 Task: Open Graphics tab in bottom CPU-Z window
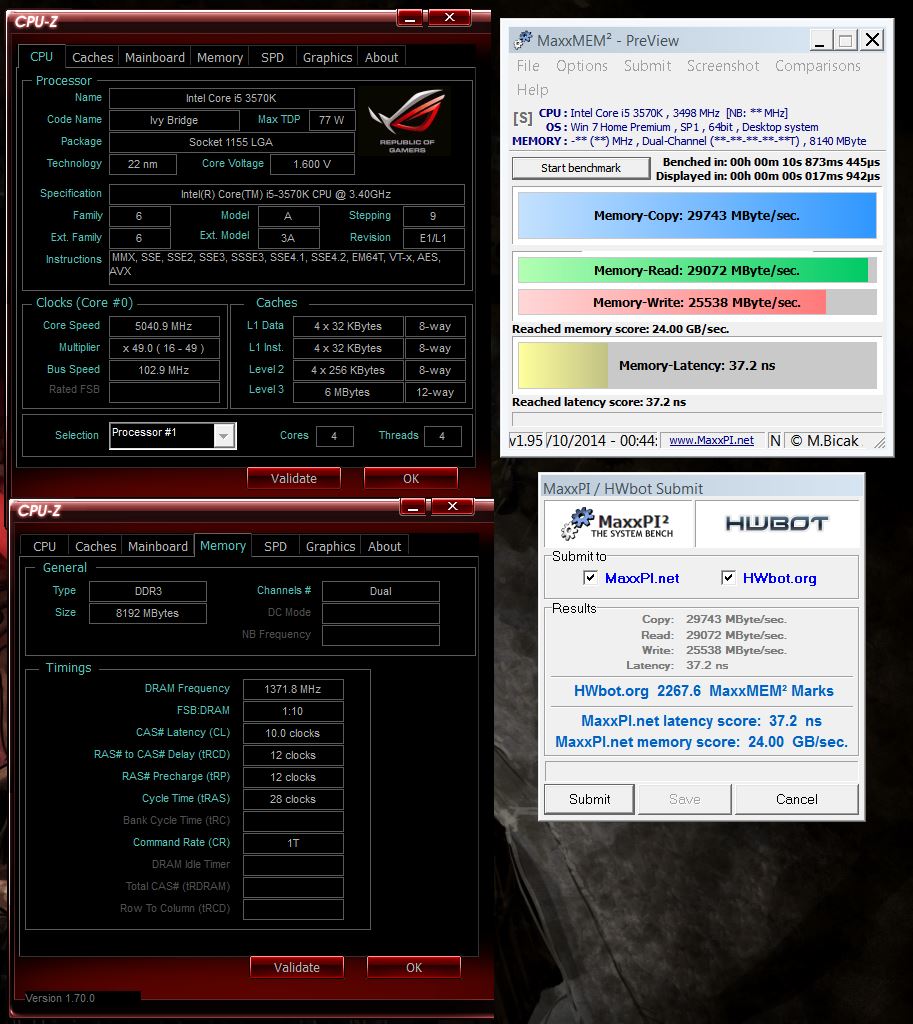330,546
